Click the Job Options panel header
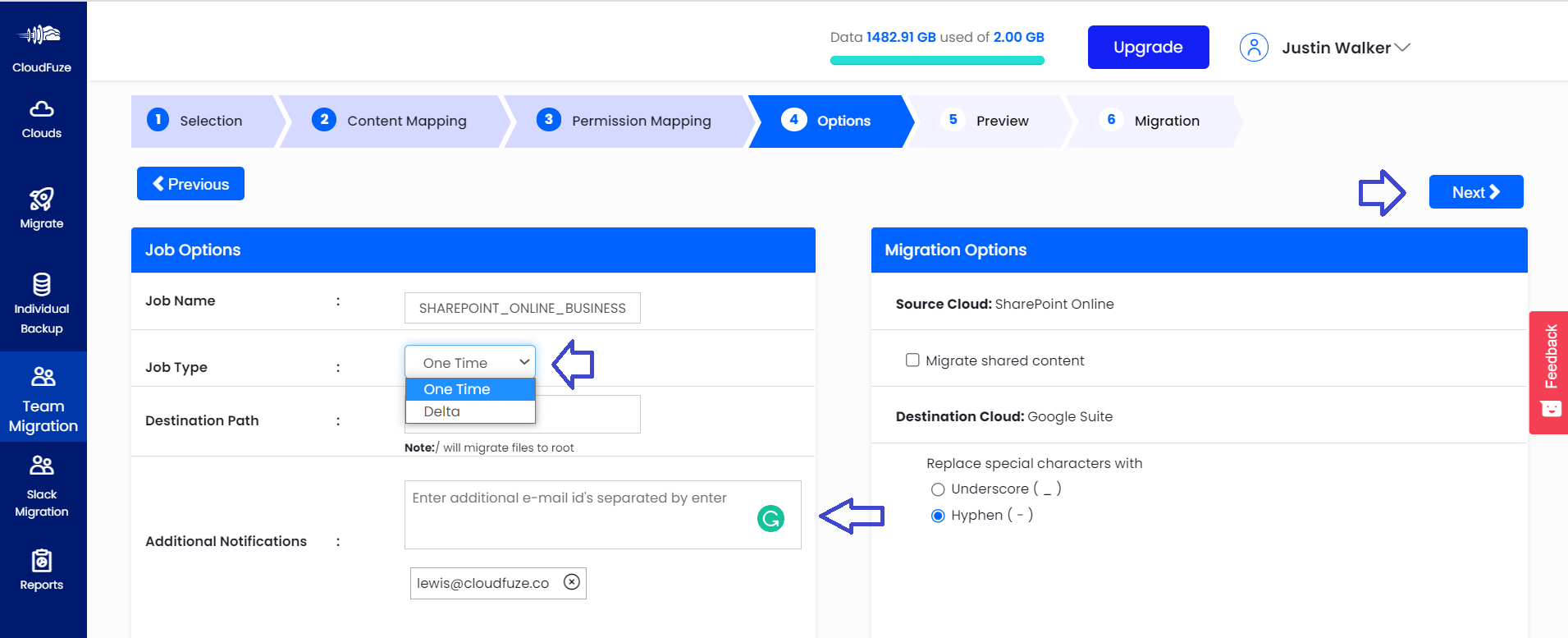Image resolution: width=1568 pixels, height=638 pixels. click(x=473, y=250)
